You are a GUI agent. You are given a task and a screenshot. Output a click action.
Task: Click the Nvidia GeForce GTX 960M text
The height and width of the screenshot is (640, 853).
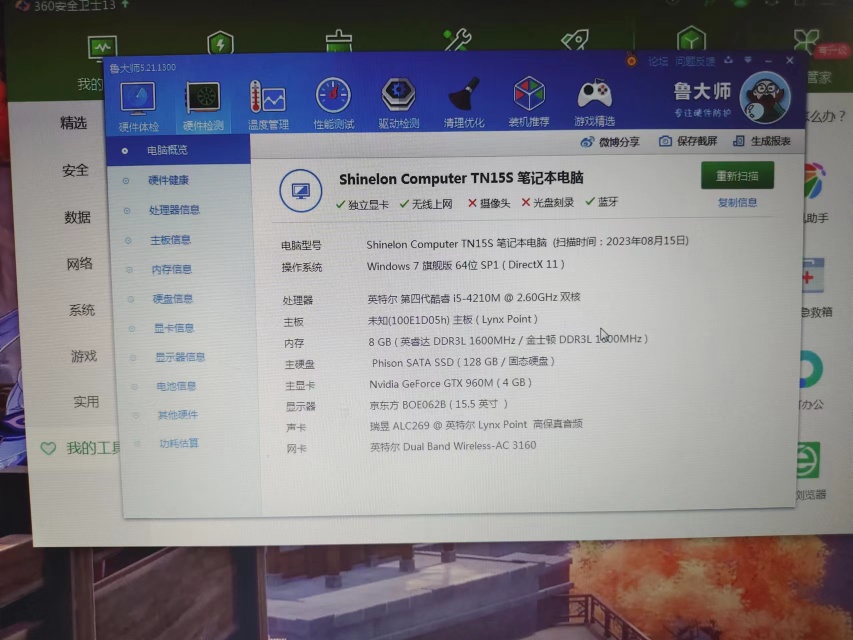[x=450, y=383]
